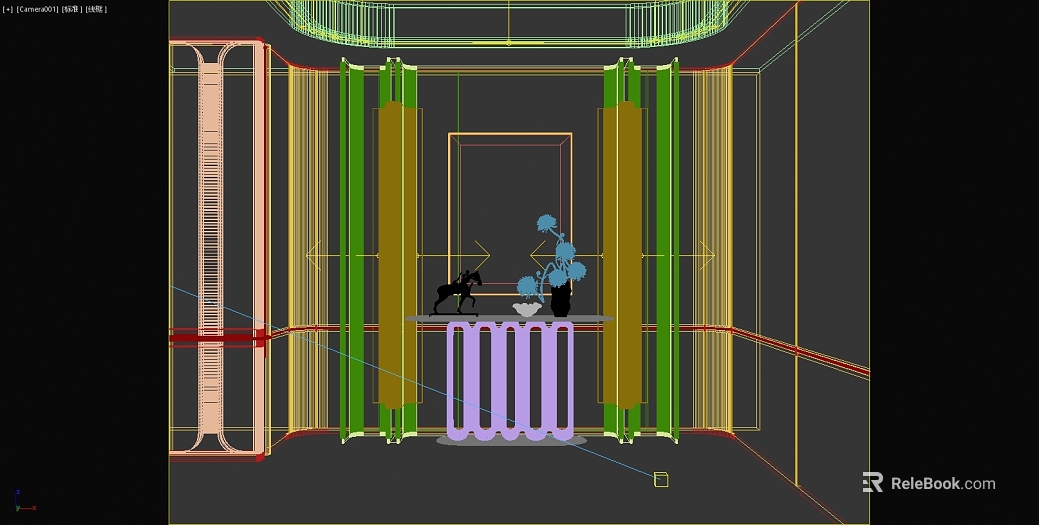This screenshot has width=1039, height=525.
Task: Click the left yellow light arrow gizmo
Action: pos(398,255)
